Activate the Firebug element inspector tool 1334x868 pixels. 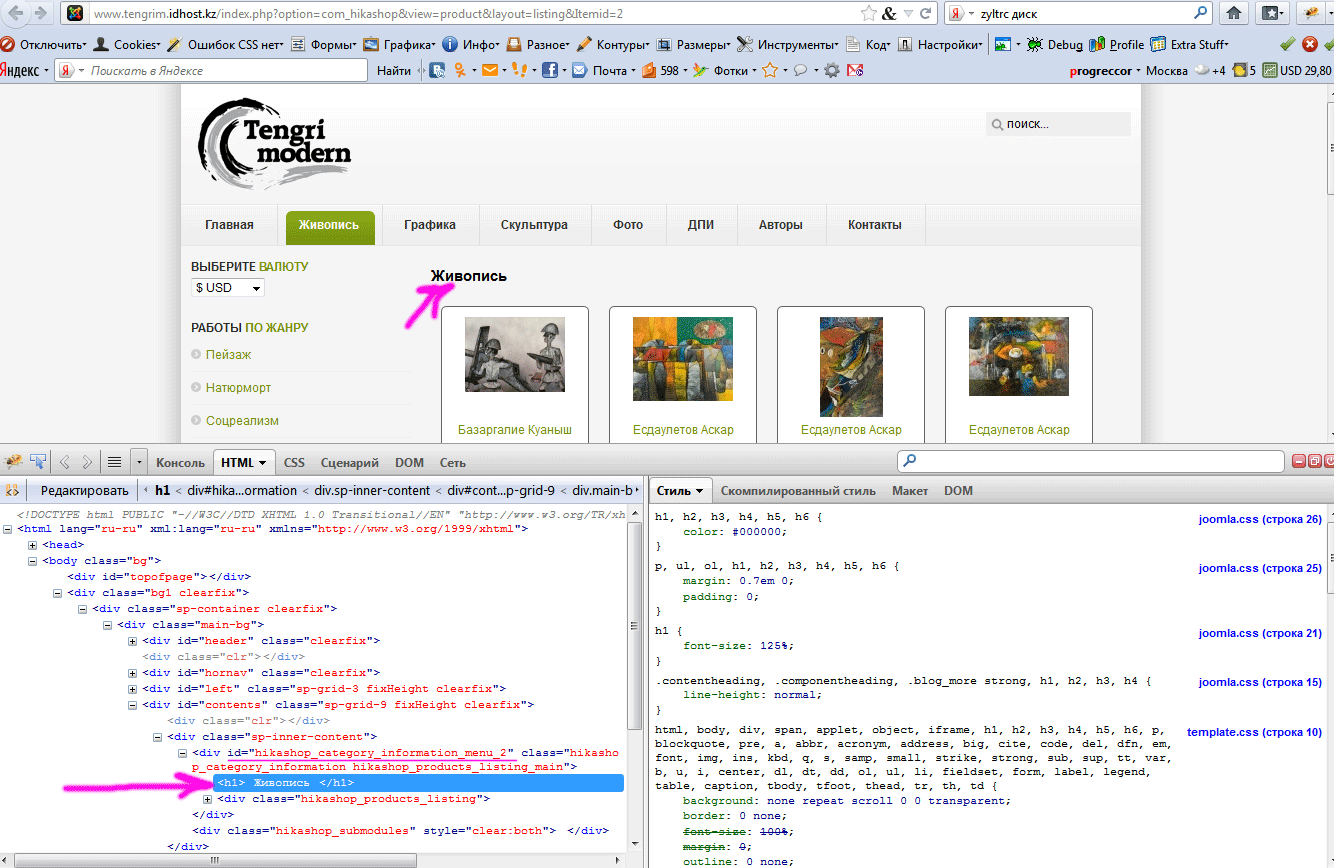(x=38, y=462)
